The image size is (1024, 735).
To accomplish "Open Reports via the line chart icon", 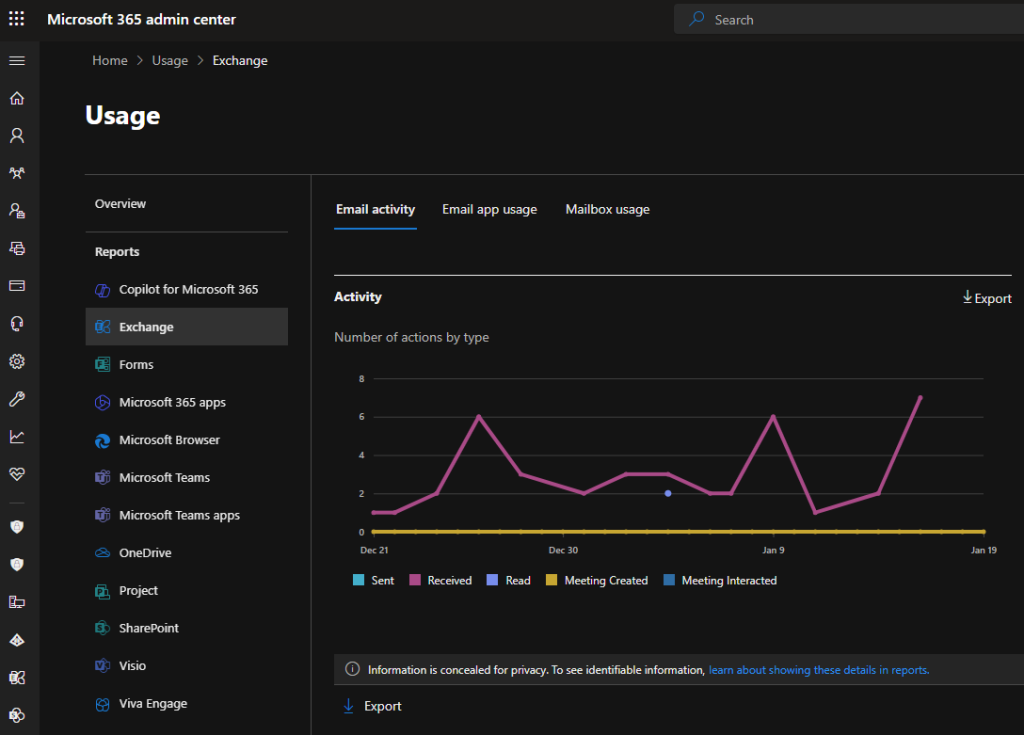I will pyautogui.click(x=17, y=436).
